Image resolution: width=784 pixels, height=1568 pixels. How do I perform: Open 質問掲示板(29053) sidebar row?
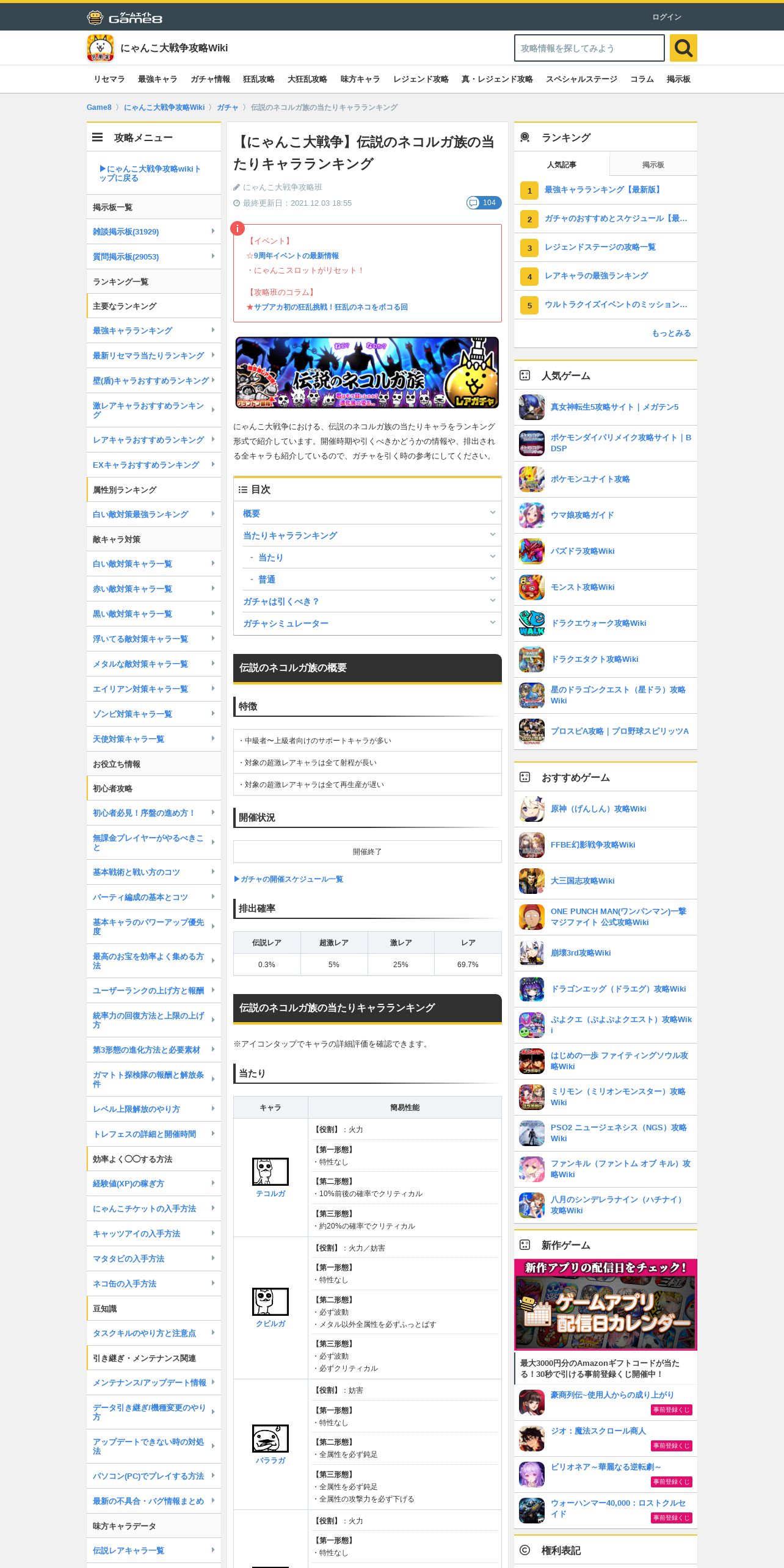154,256
